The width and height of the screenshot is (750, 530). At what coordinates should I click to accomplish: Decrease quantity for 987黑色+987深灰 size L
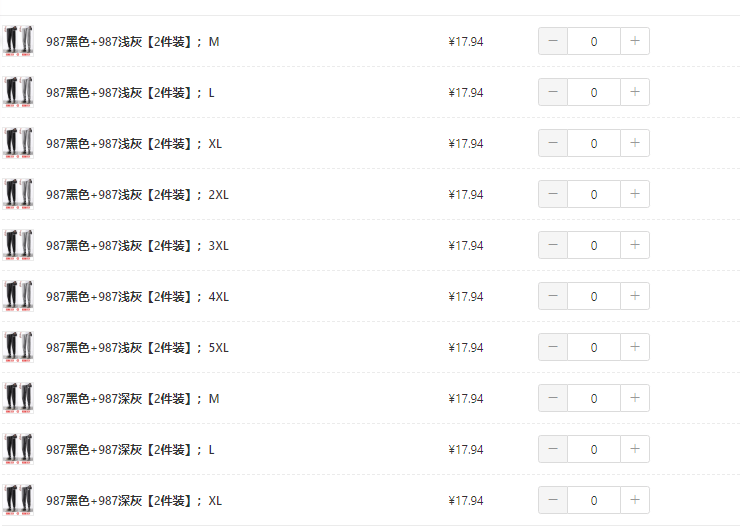point(553,449)
